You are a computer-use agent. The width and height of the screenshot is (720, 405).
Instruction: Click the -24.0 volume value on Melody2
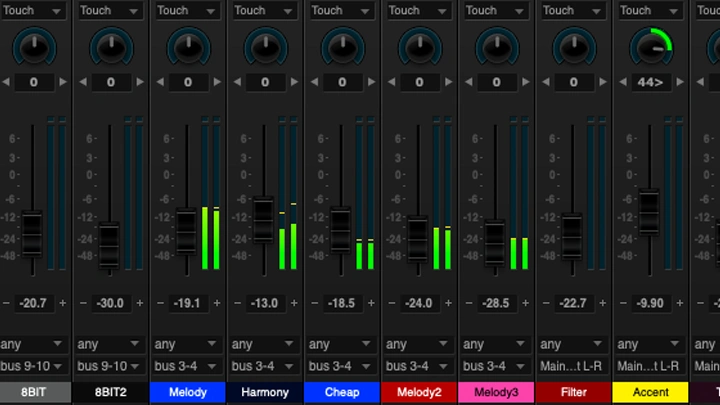pos(419,303)
